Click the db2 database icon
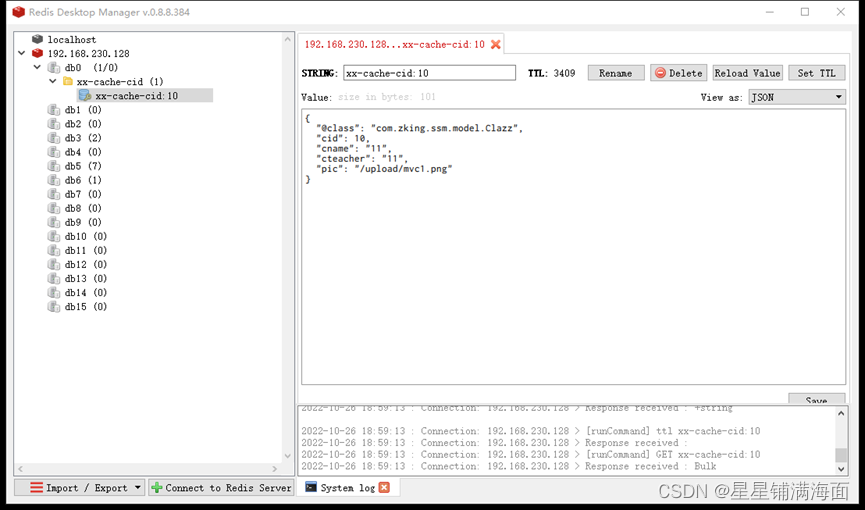The image size is (865, 510). [x=54, y=124]
